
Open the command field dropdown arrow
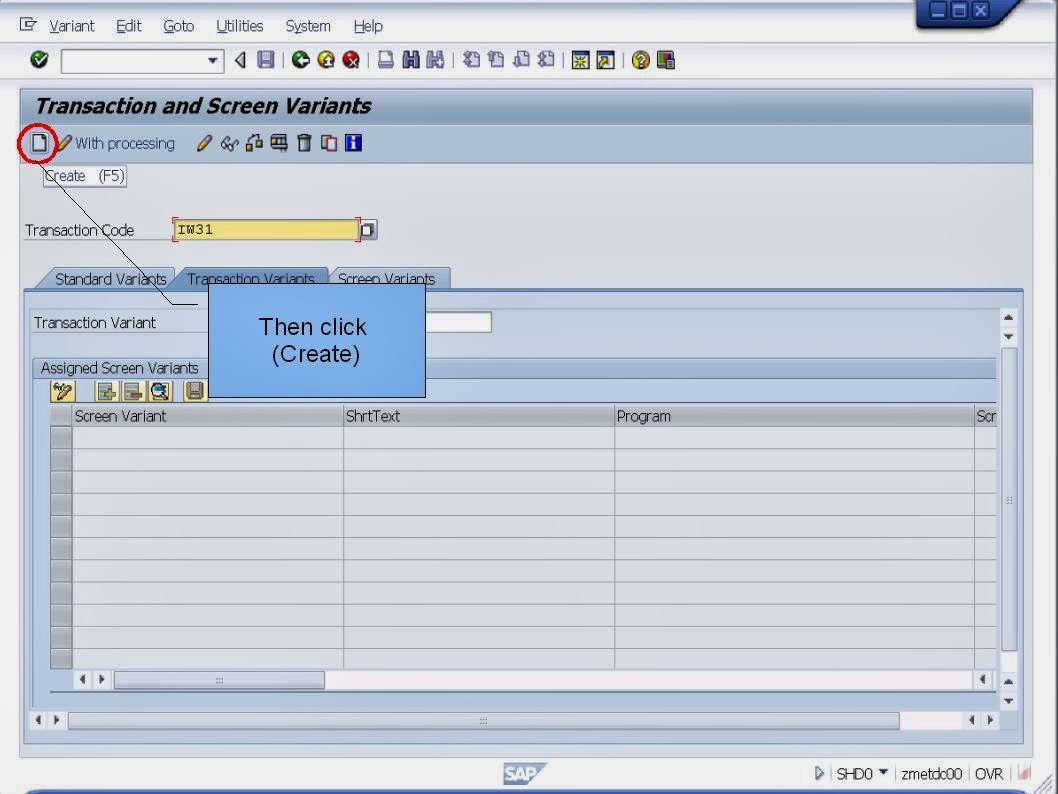215,60
